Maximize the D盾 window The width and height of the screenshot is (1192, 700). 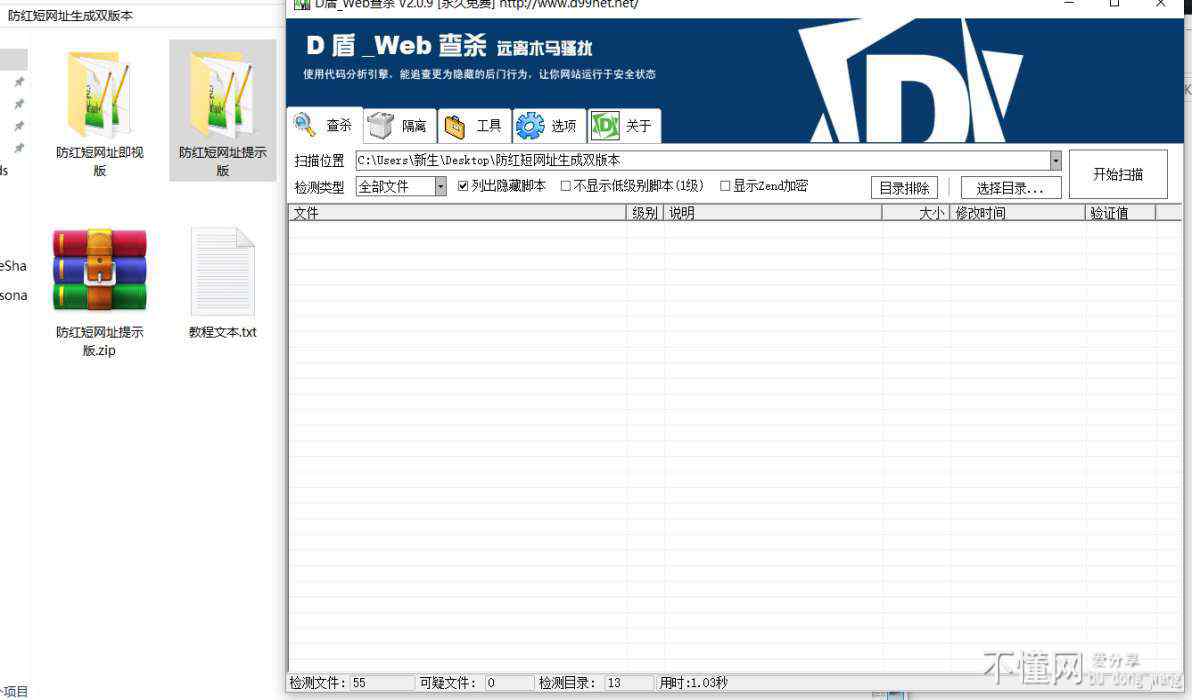(1114, 3)
